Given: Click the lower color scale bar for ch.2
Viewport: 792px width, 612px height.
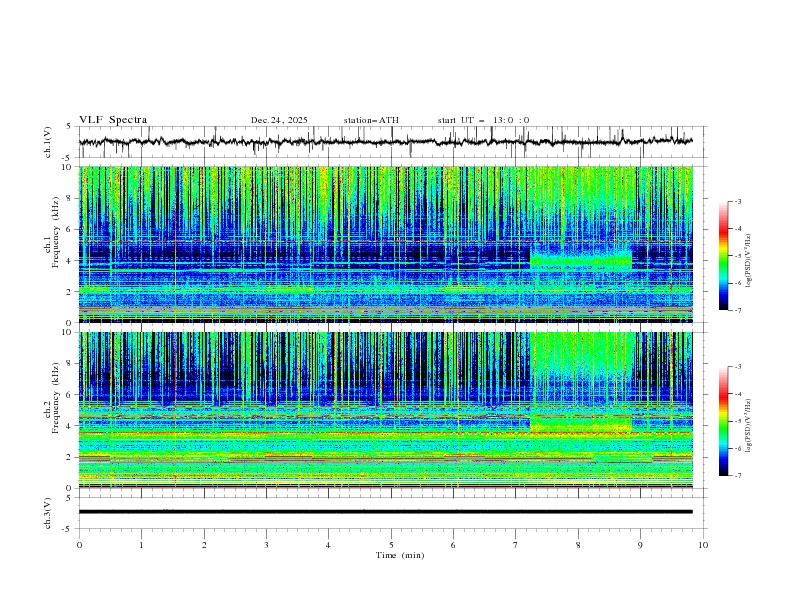Looking at the screenshot, I should pos(723,421).
